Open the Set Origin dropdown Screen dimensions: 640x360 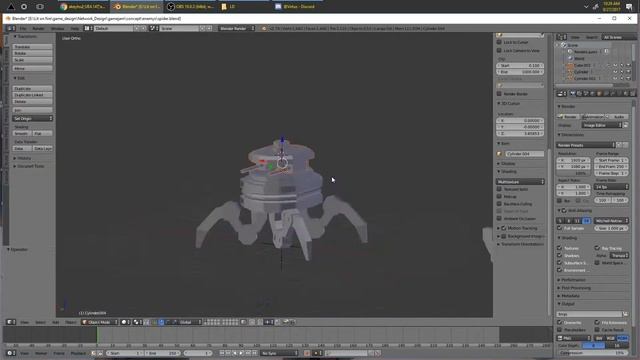coord(33,118)
